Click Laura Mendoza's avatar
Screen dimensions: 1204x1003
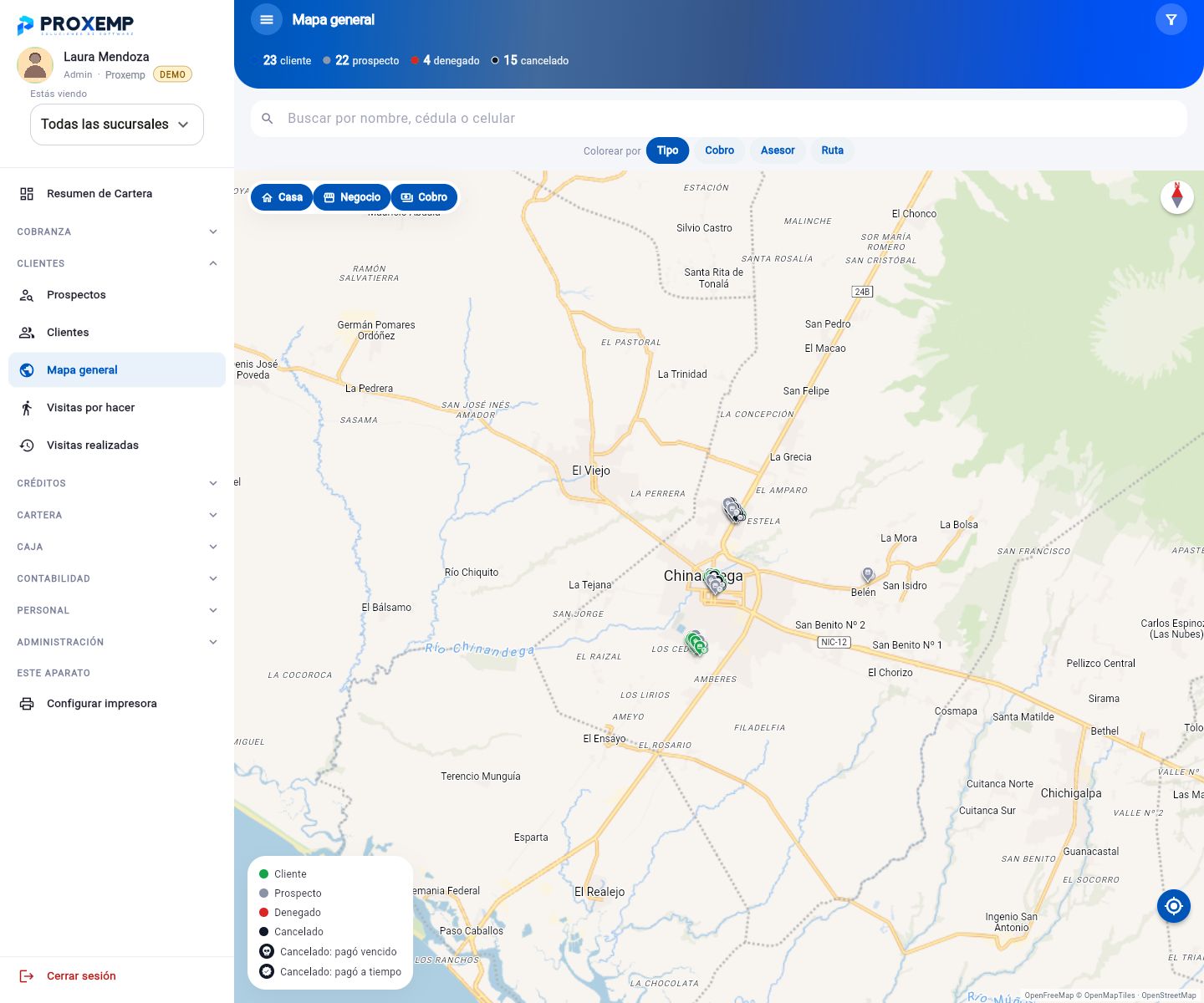click(x=35, y=65)
